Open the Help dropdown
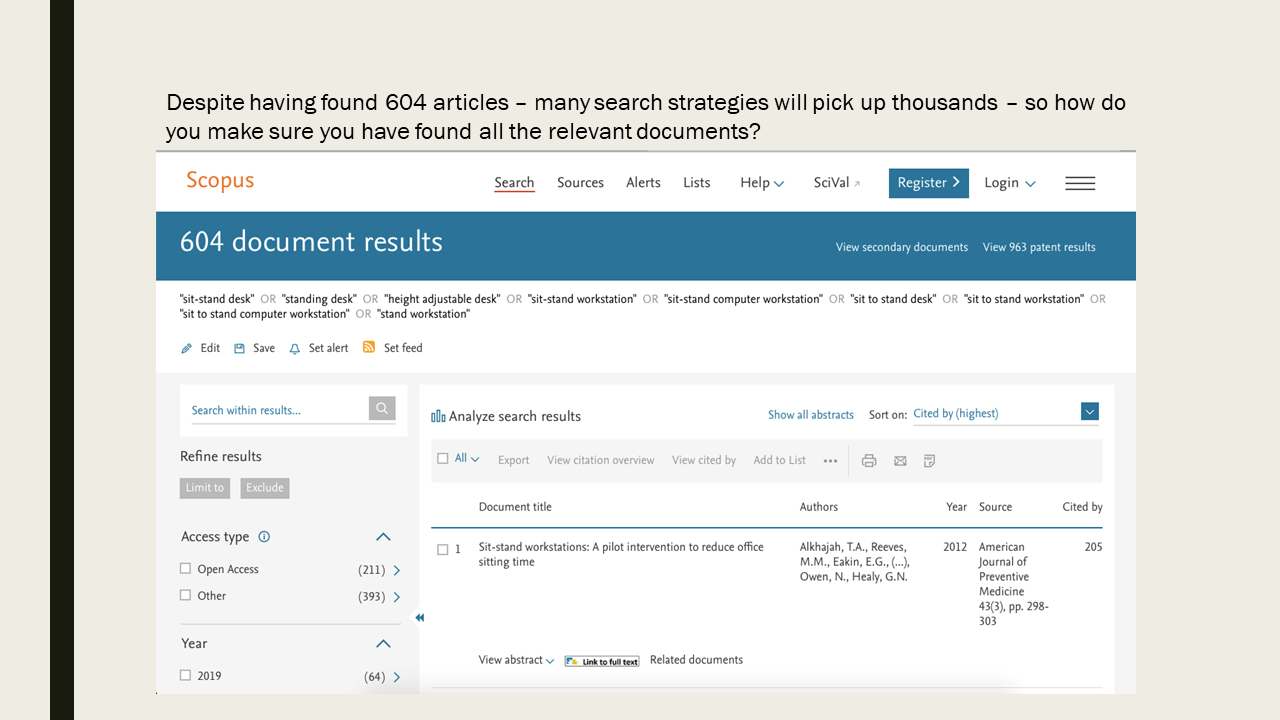The image size is (1280, 720). click(x=762, y=183)
